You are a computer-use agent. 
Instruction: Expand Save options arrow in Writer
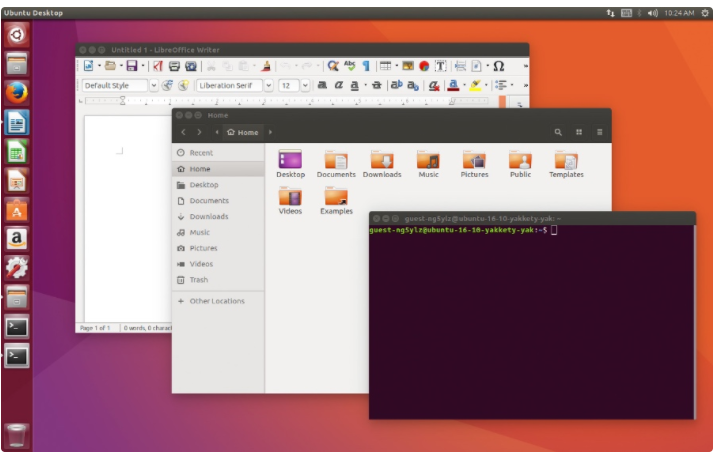(143, 66)
